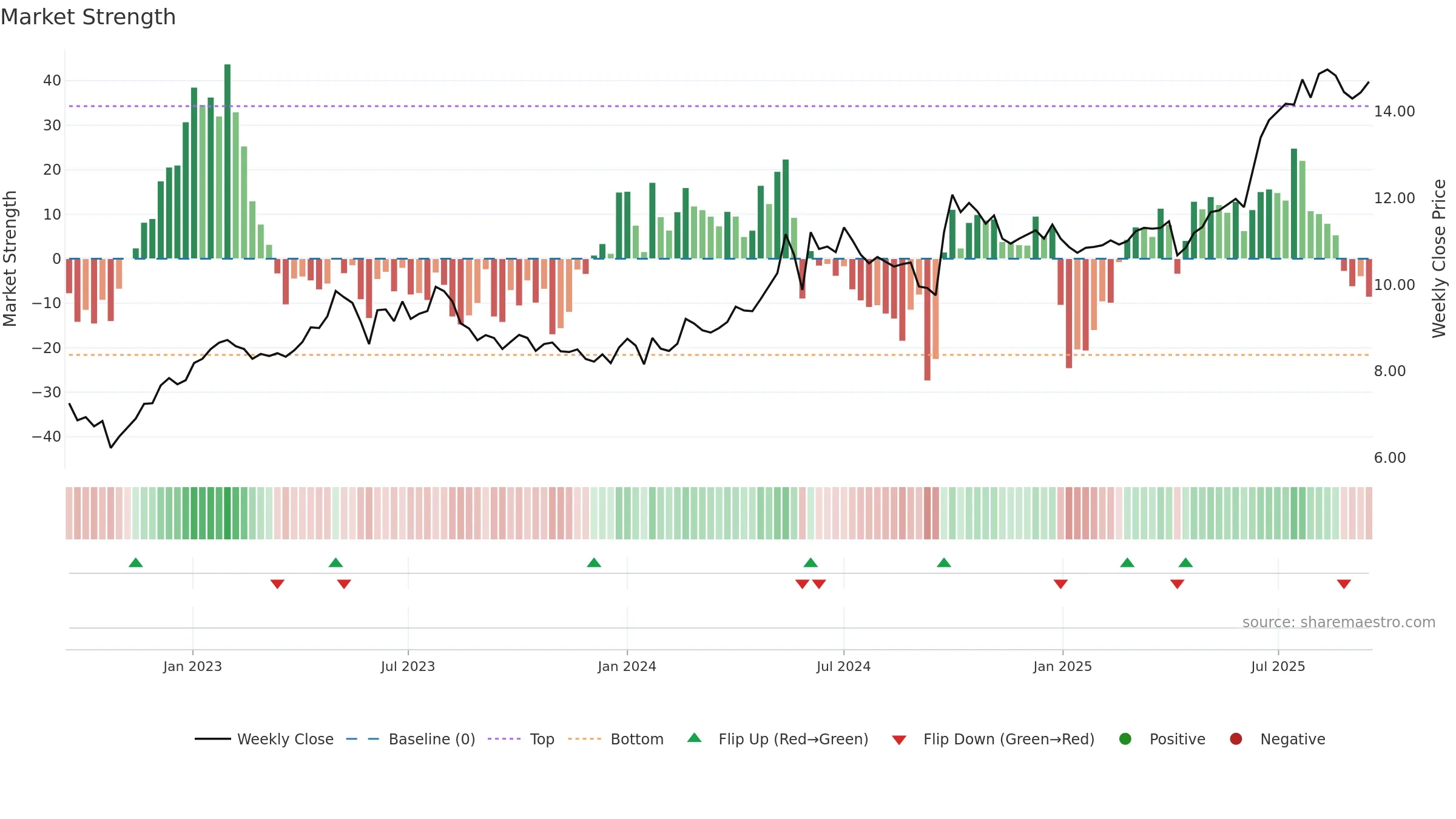
Task: Click the flip-up marker after Jan 2025
Action: pyautogui.click(x=1127, y=562)
